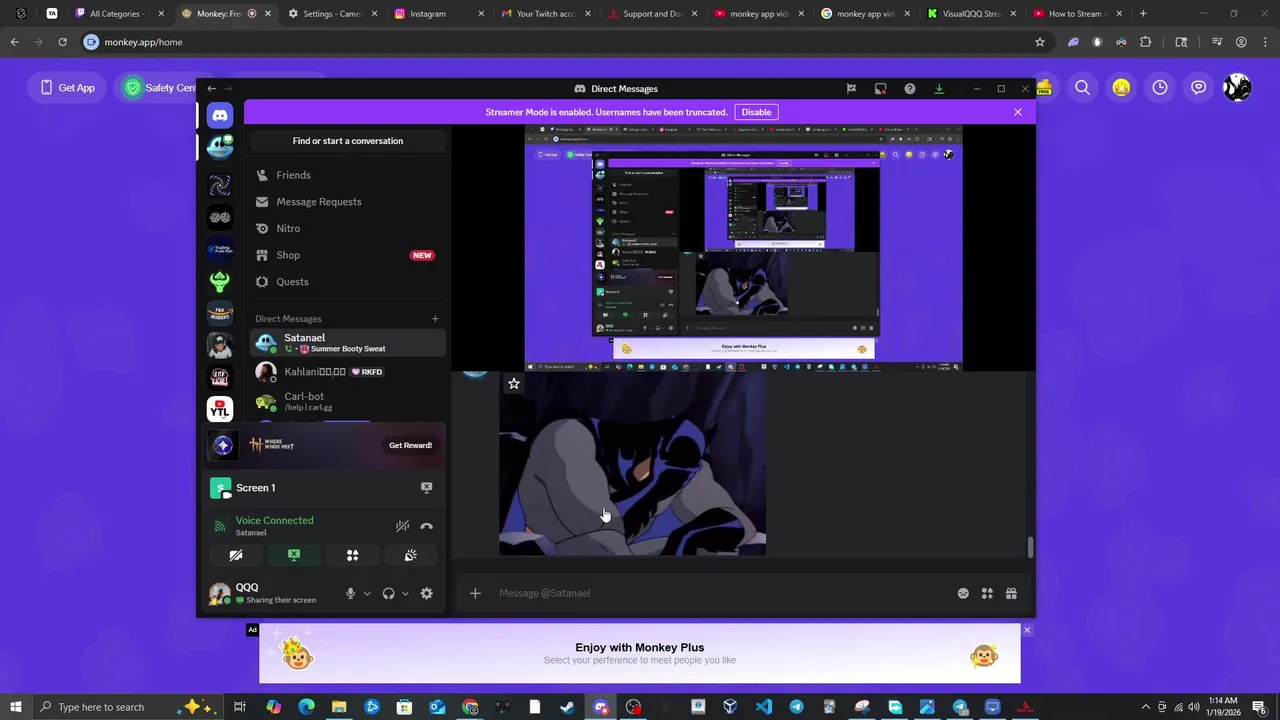Click Find or start a conversation box
Viewport: 1280px width, 720px height.
348,141
